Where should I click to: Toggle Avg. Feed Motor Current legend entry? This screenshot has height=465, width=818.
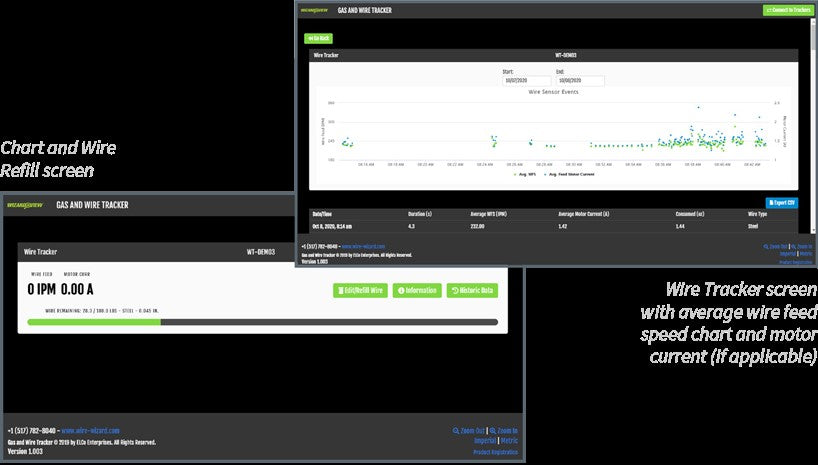point(569,174)
